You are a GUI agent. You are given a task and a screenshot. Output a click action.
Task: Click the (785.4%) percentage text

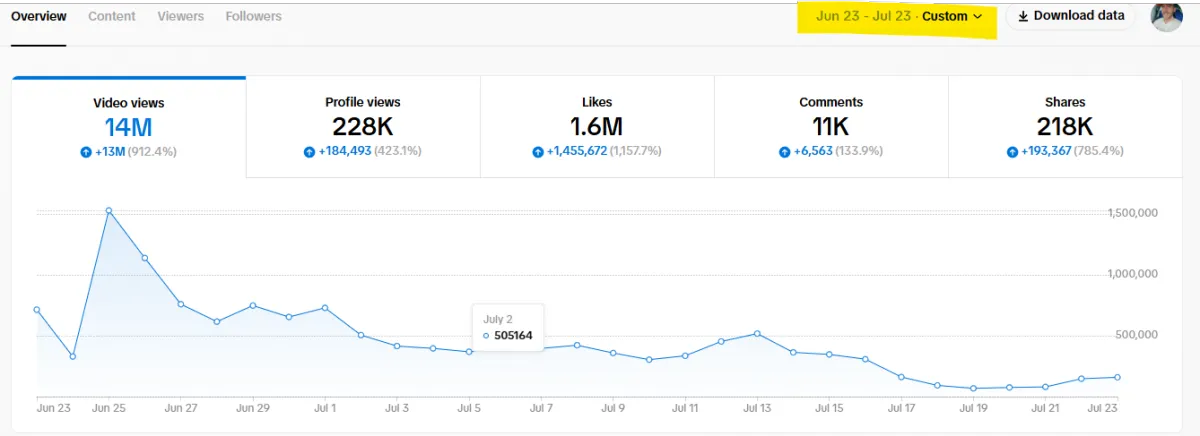(1099, 152)
